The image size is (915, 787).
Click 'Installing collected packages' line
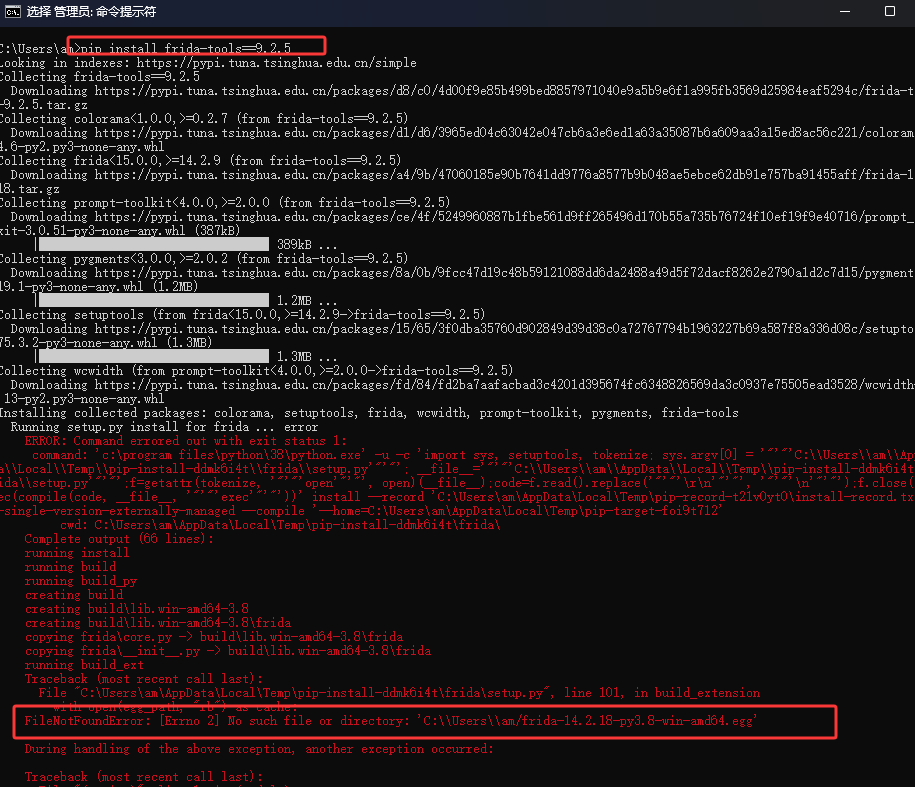[369, 413]
